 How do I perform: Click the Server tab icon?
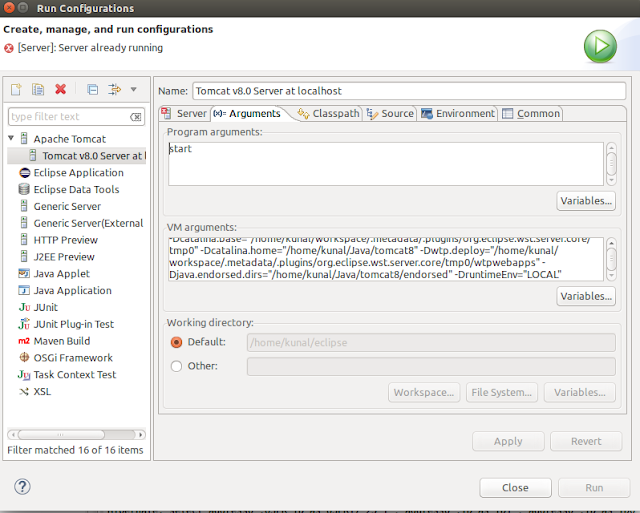[167, 113]
